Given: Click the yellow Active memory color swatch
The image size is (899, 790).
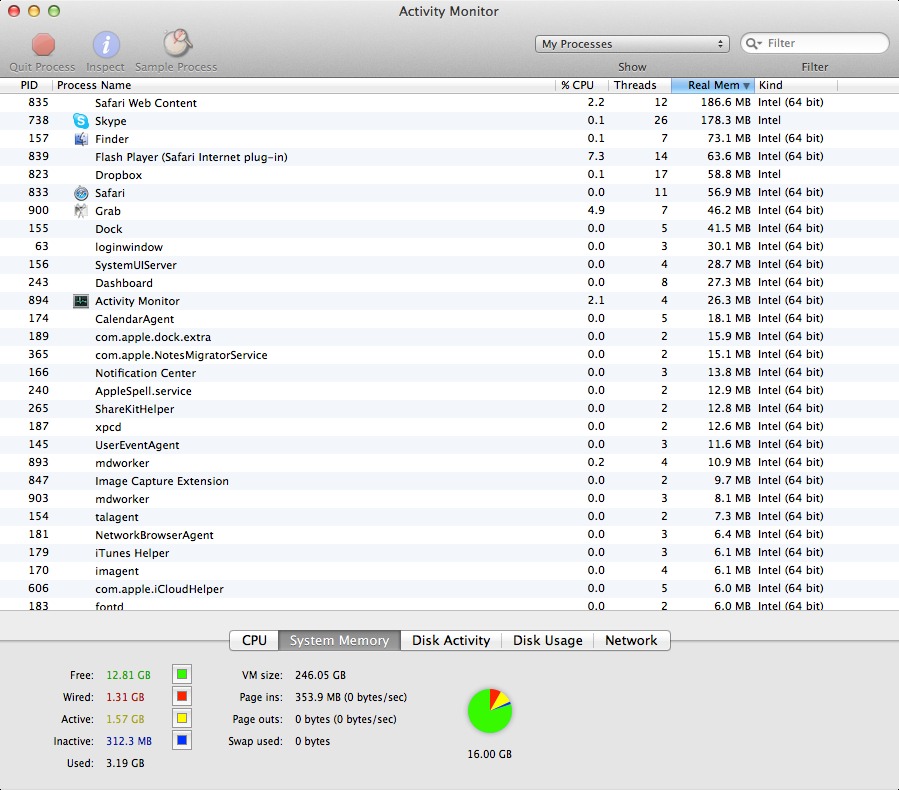Looking at the screenshot, I should [x=182, y=718].
